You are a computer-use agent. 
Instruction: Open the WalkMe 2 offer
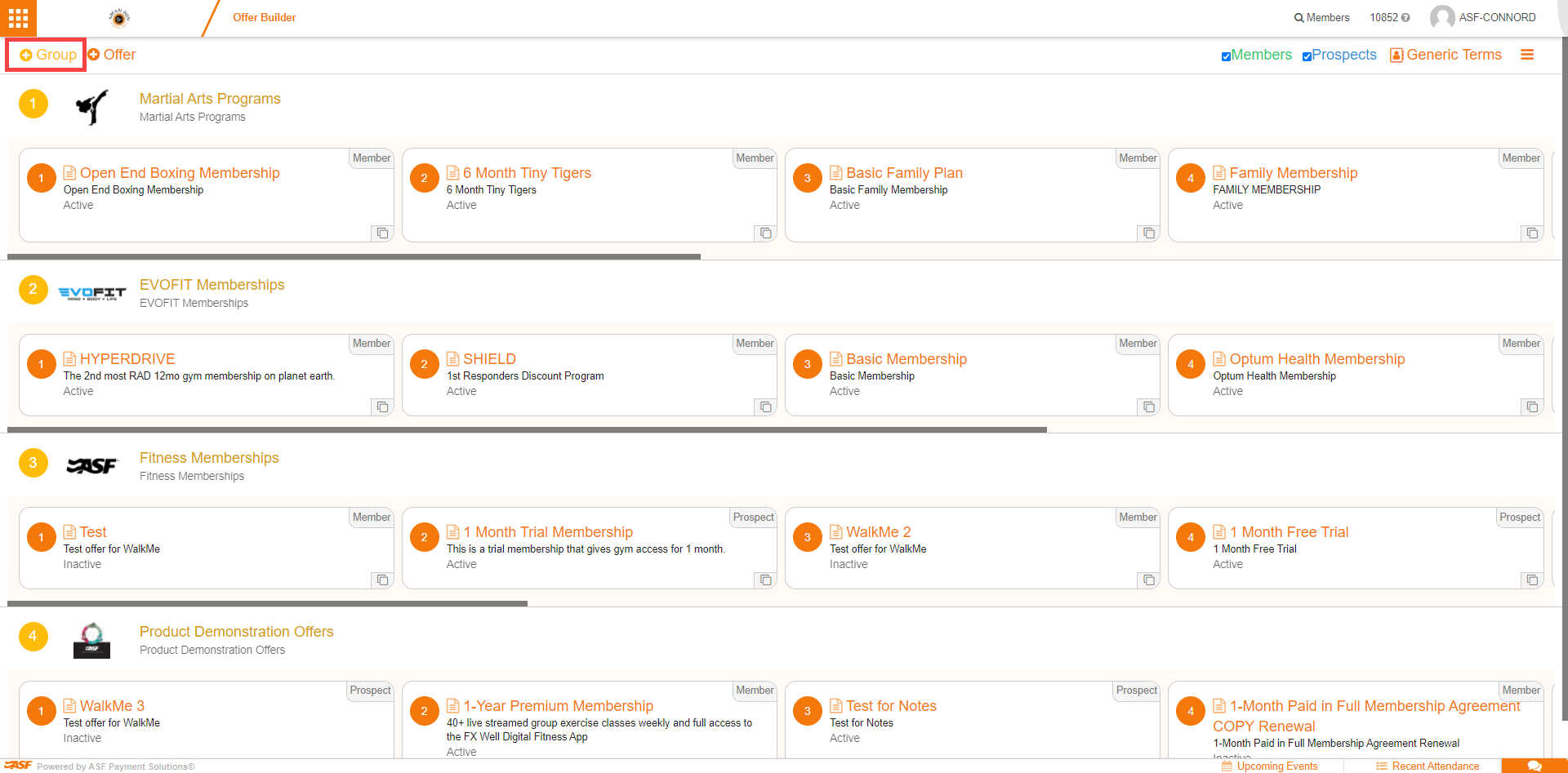pyautogui.click(x=878, y=532)
